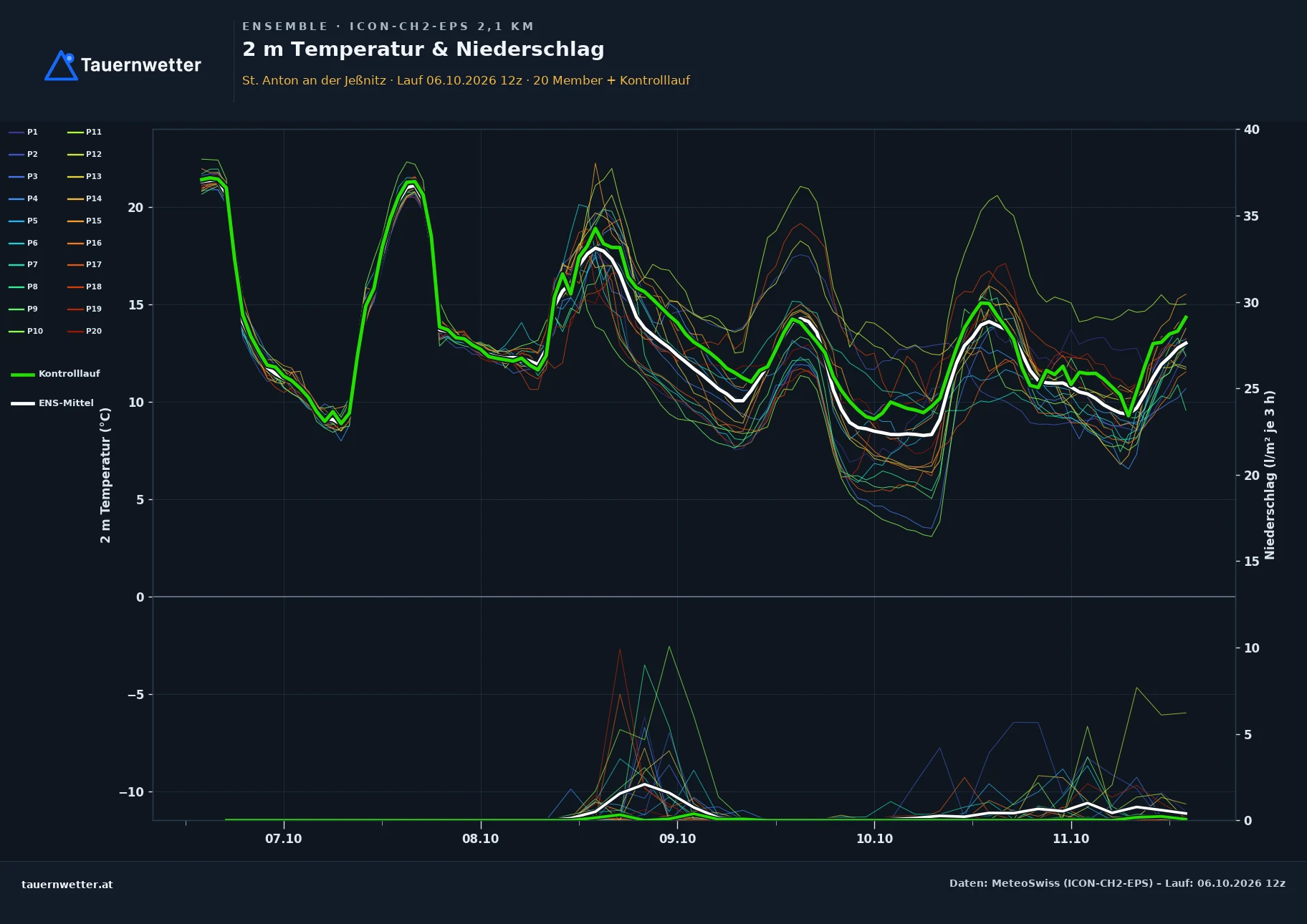Click the P17 legend entry
This screenshot has height=924, width=1307.
[85, 265]
